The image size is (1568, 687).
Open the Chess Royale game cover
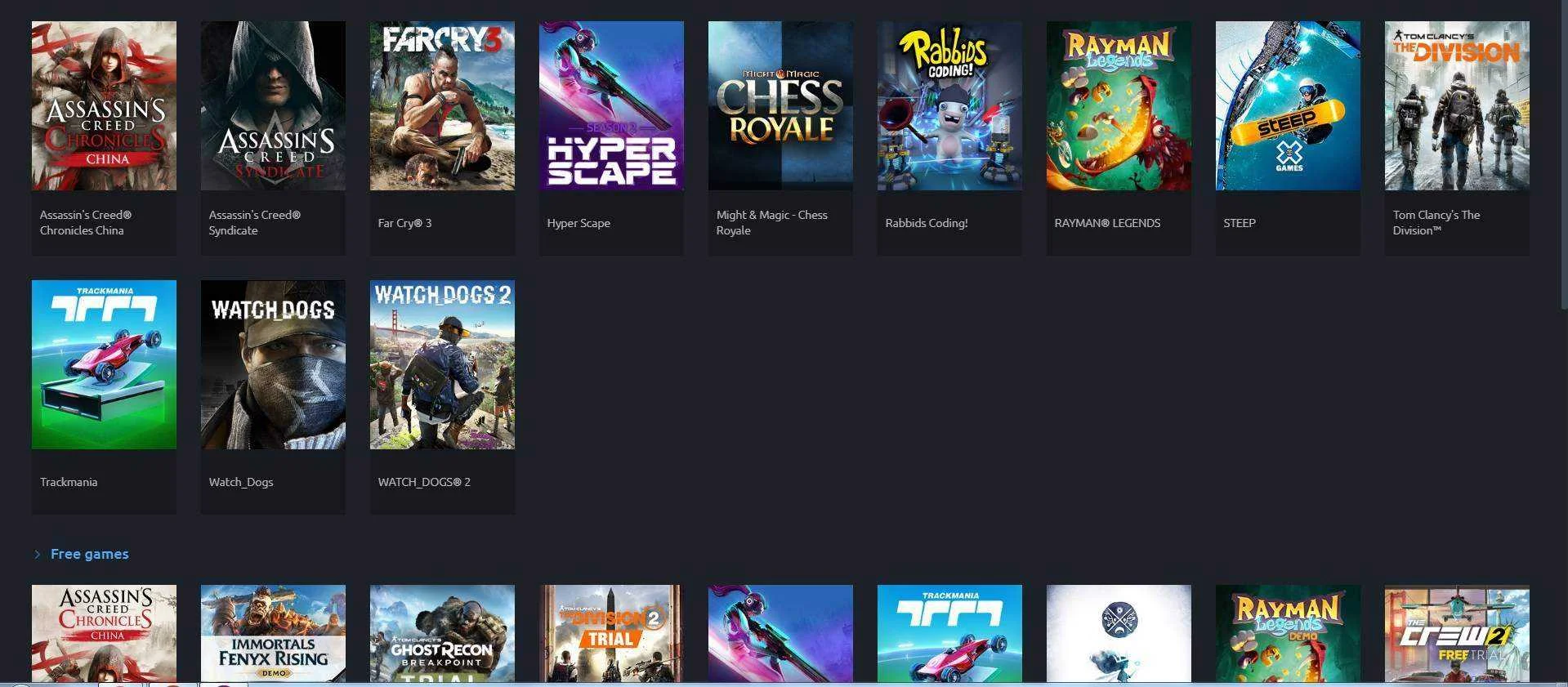pyautogui.click(x=780, y=105)
